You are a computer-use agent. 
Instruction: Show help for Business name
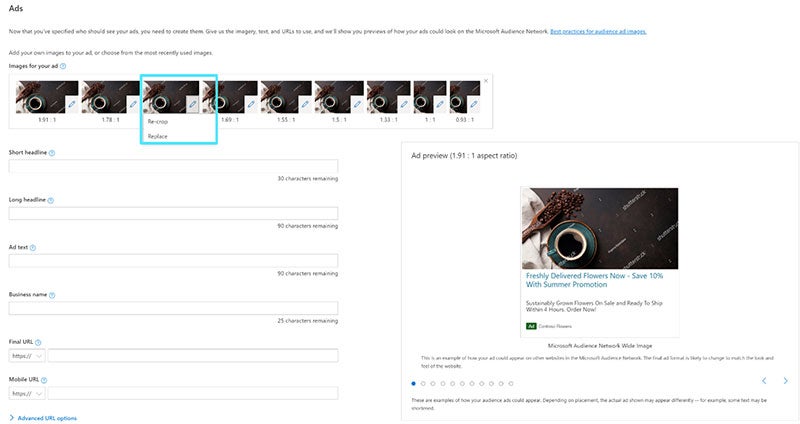pyautogui.click(x=52, y=295)
